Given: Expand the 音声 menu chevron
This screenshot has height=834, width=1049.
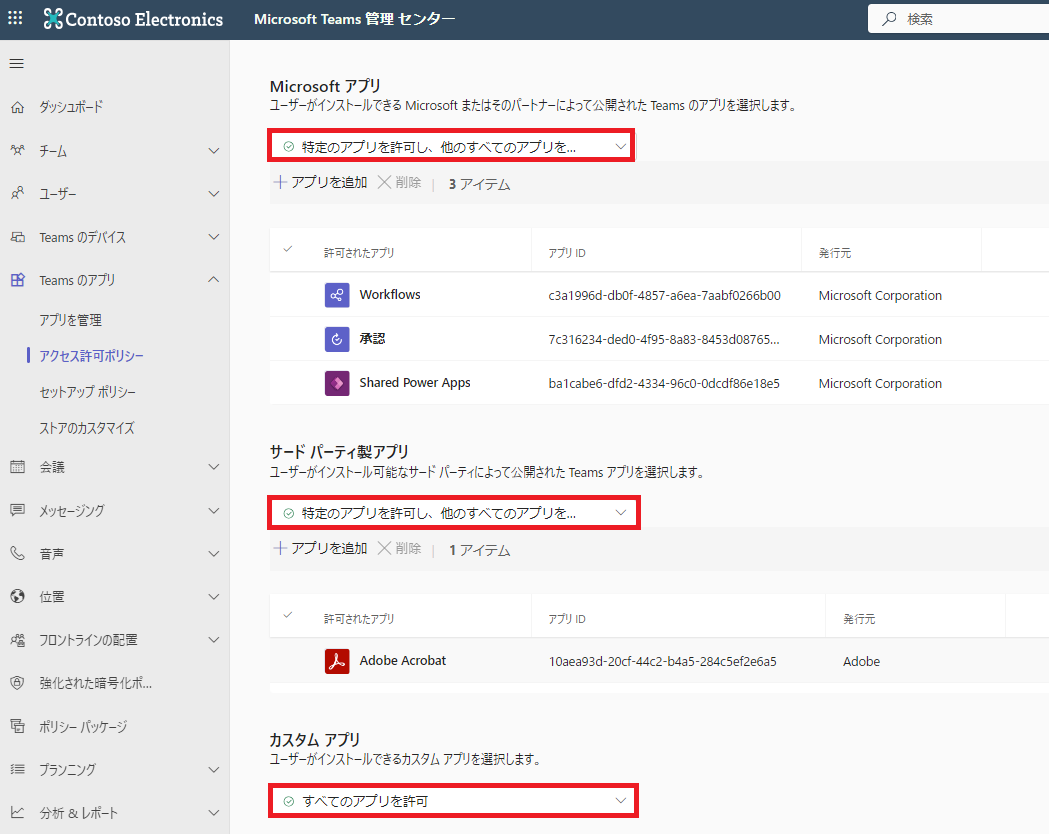Looking at the screenshot, I should coord(214,553).
